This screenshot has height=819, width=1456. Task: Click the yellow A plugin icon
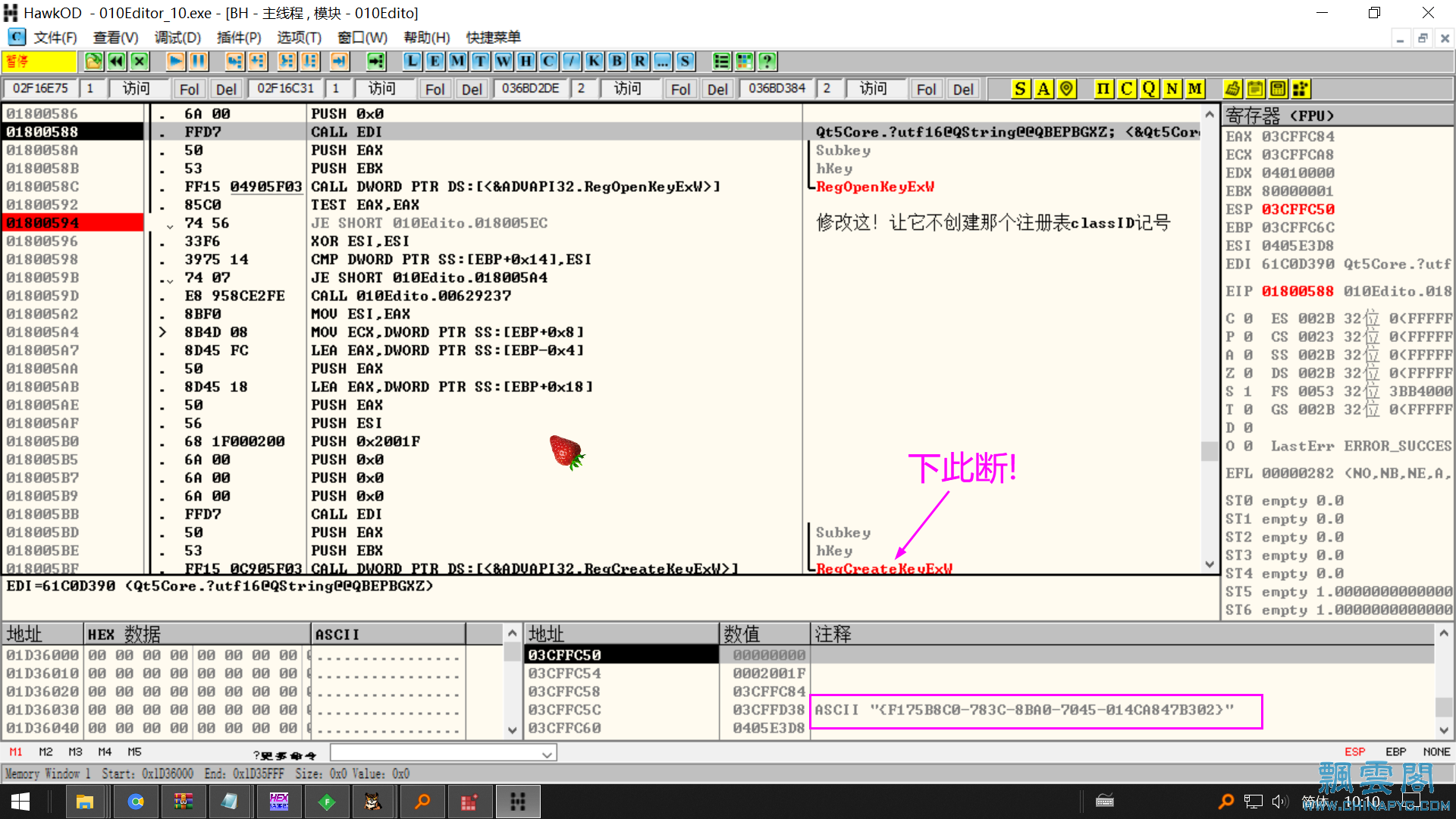pyautogui.click(x=1043, y=89)
